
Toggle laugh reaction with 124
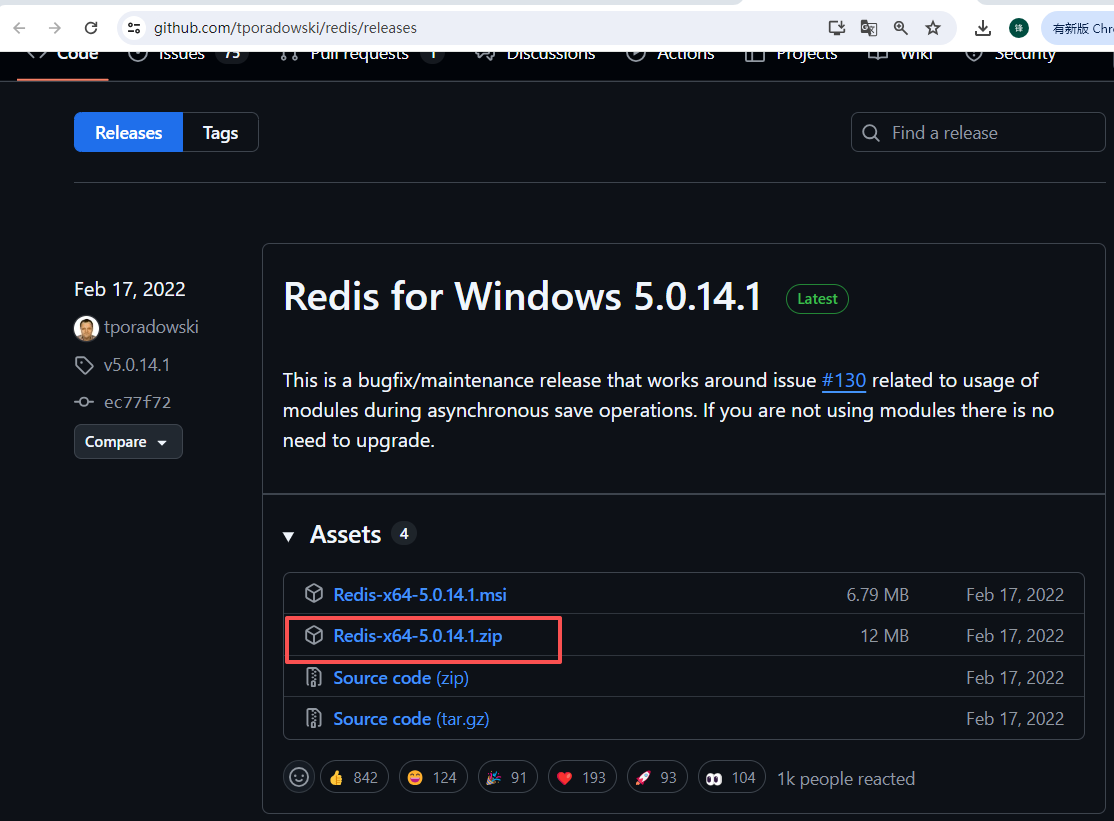[x=433, y=778]
